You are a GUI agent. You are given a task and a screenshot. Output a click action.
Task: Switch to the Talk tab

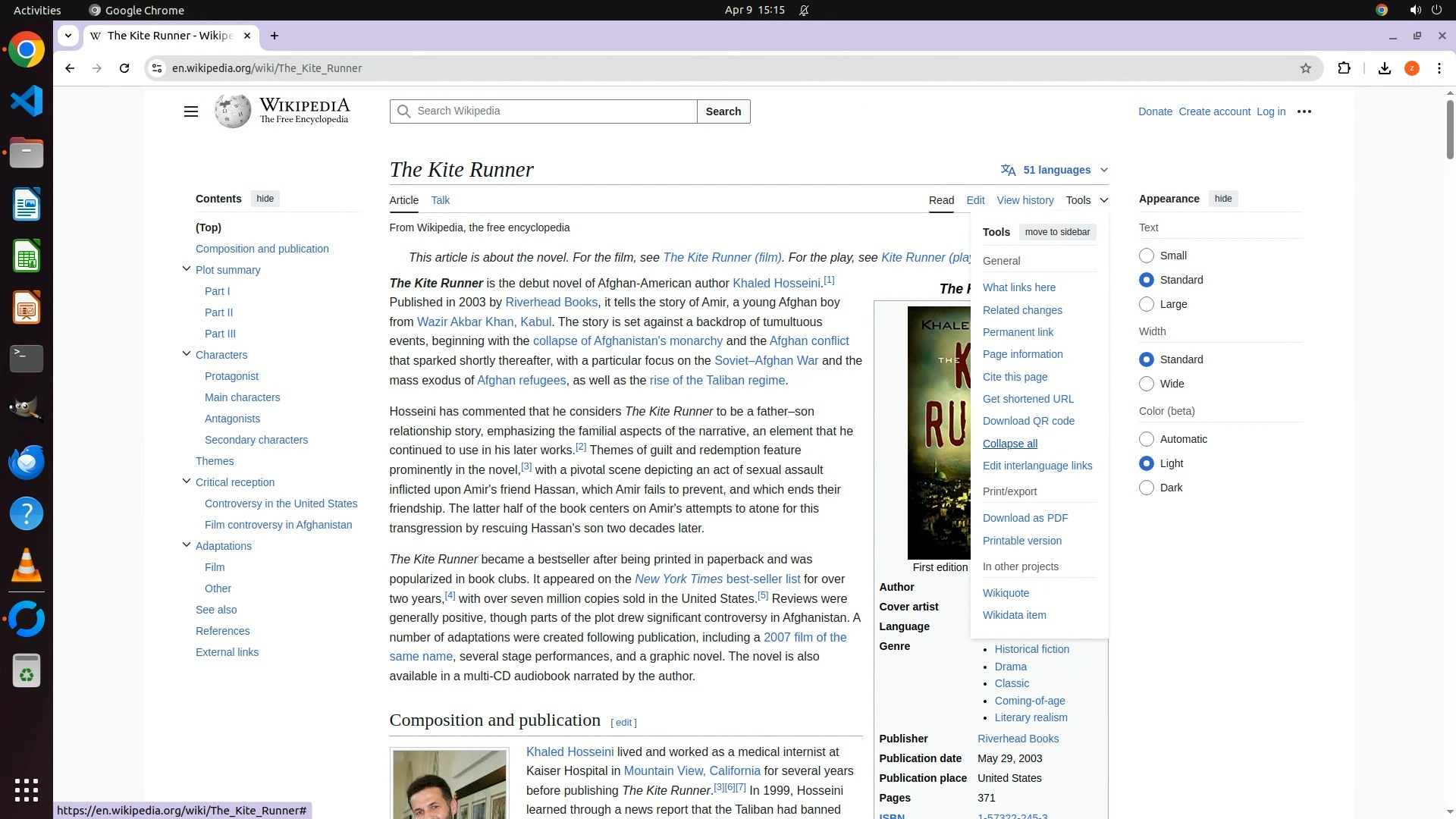coord(440,200)
